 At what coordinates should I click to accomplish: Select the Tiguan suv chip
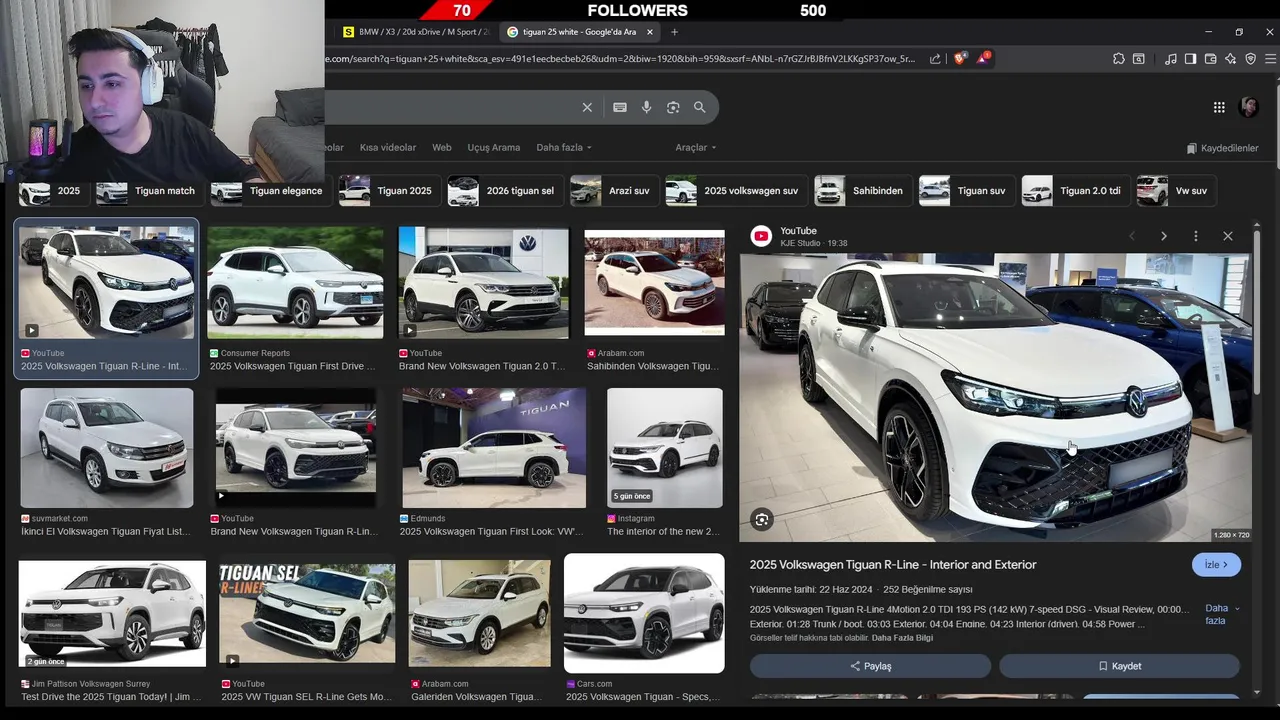(965, 191)
